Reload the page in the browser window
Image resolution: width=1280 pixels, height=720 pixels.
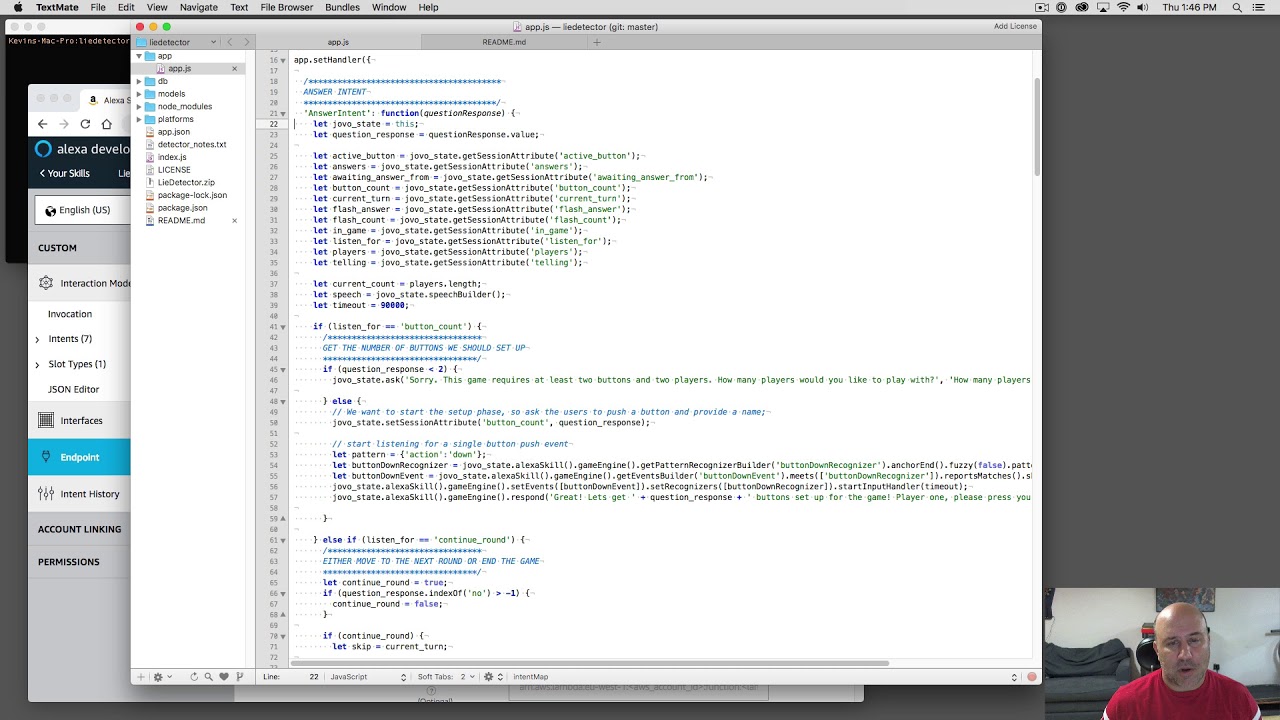coord(85,124)
